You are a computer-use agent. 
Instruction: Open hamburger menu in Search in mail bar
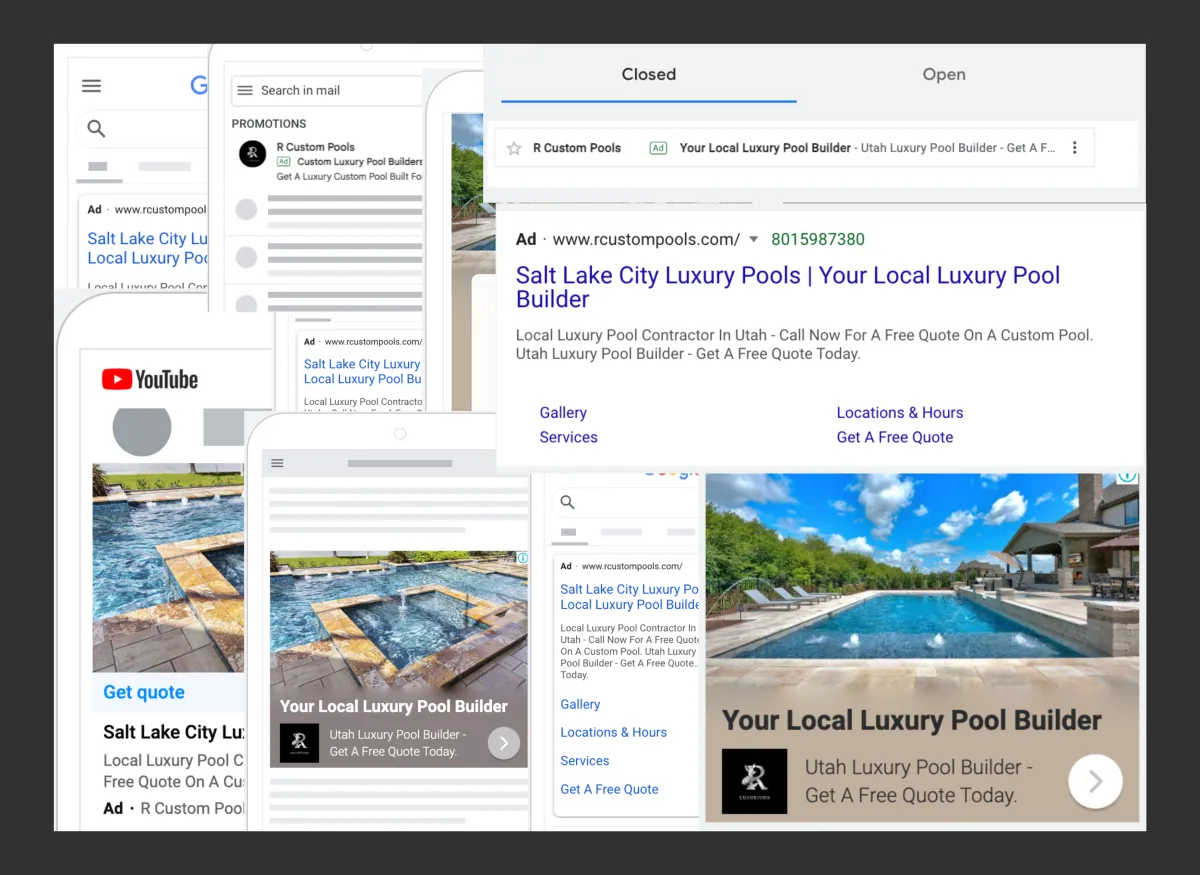coord(244,90)
